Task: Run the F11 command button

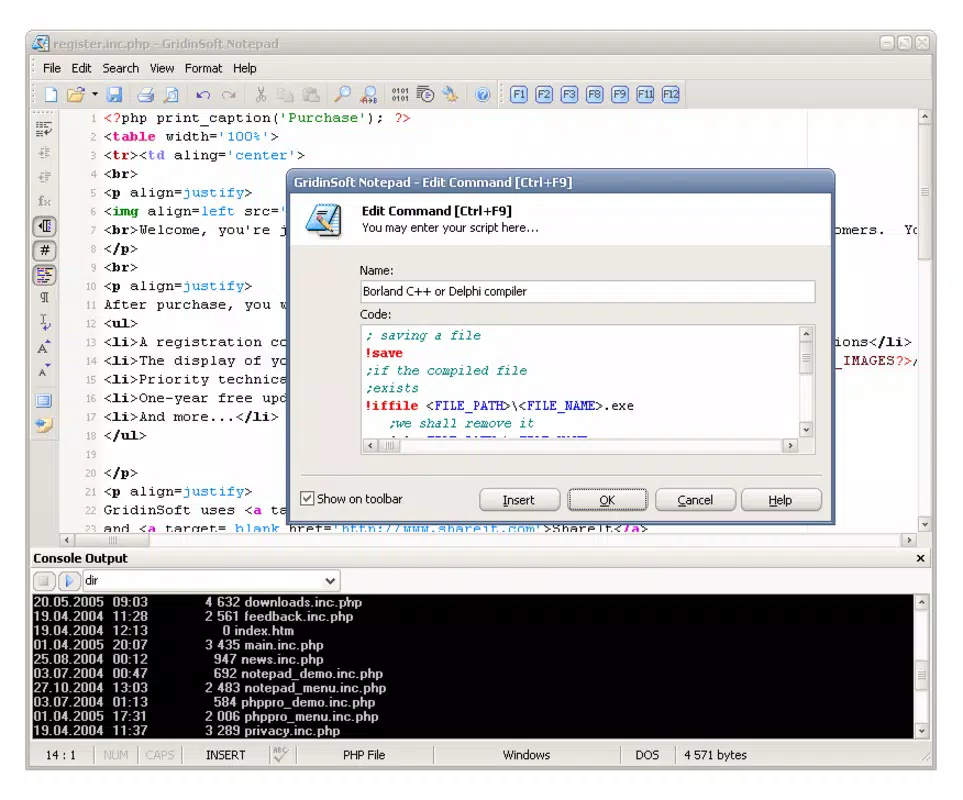Action: (x=645, y=95)
